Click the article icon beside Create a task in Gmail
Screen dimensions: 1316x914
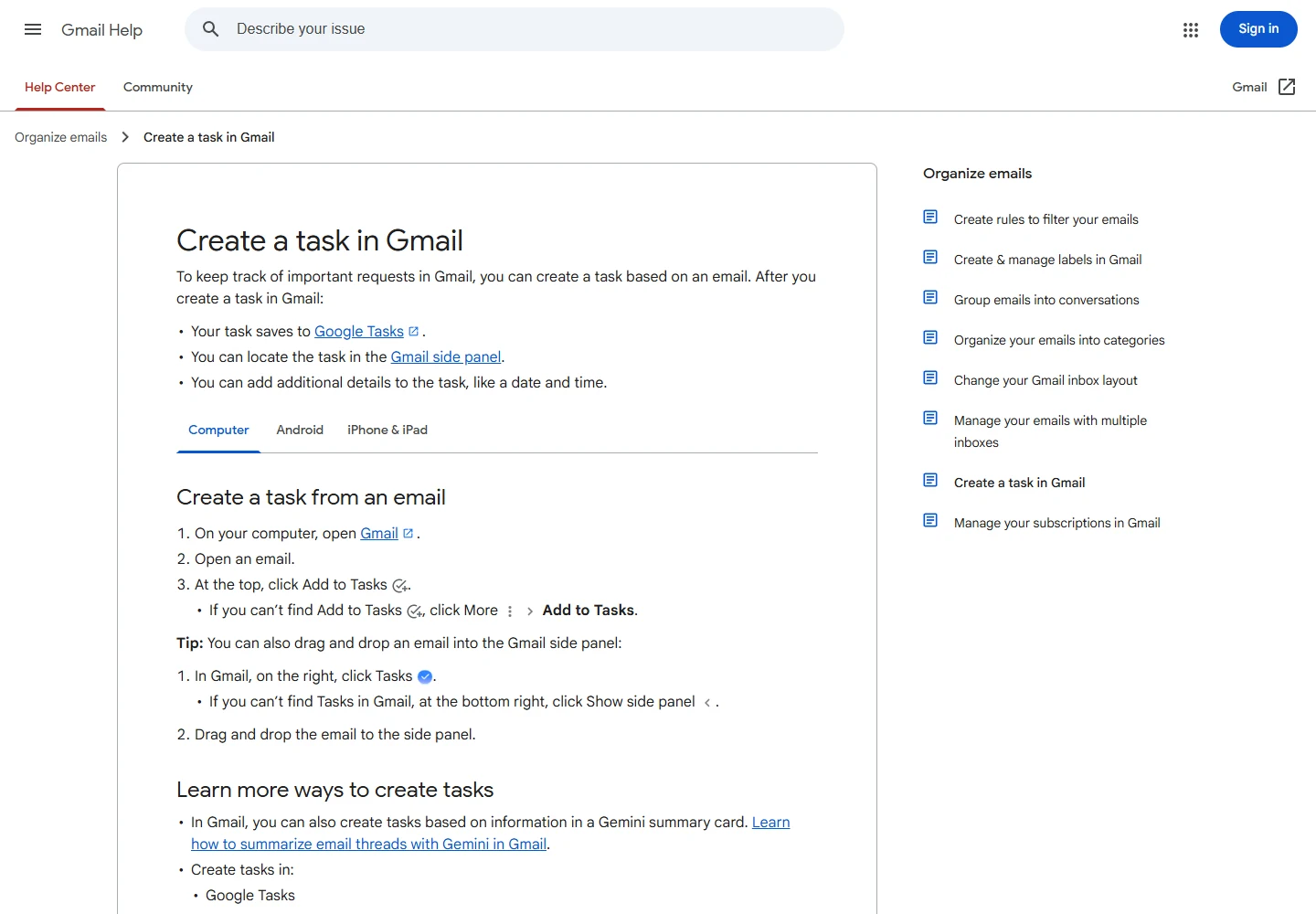click(x=930, y=481)
